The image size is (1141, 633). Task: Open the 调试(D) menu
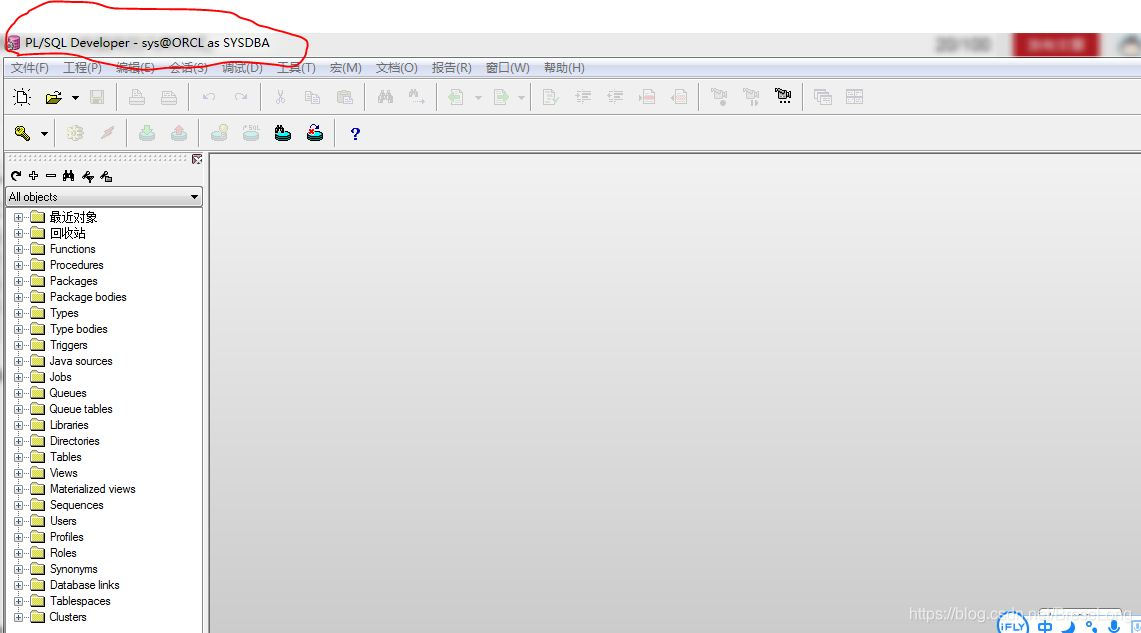pos(242,68)
